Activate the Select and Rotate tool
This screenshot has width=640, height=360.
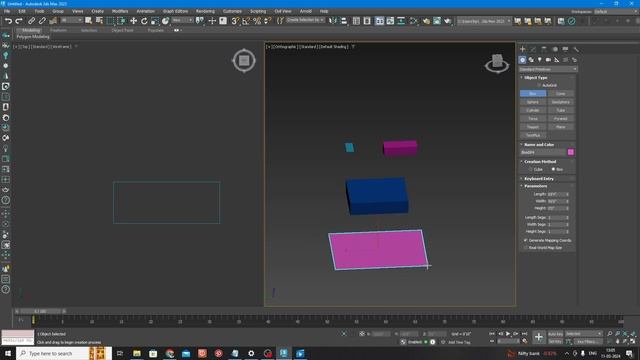coord(144,21)
